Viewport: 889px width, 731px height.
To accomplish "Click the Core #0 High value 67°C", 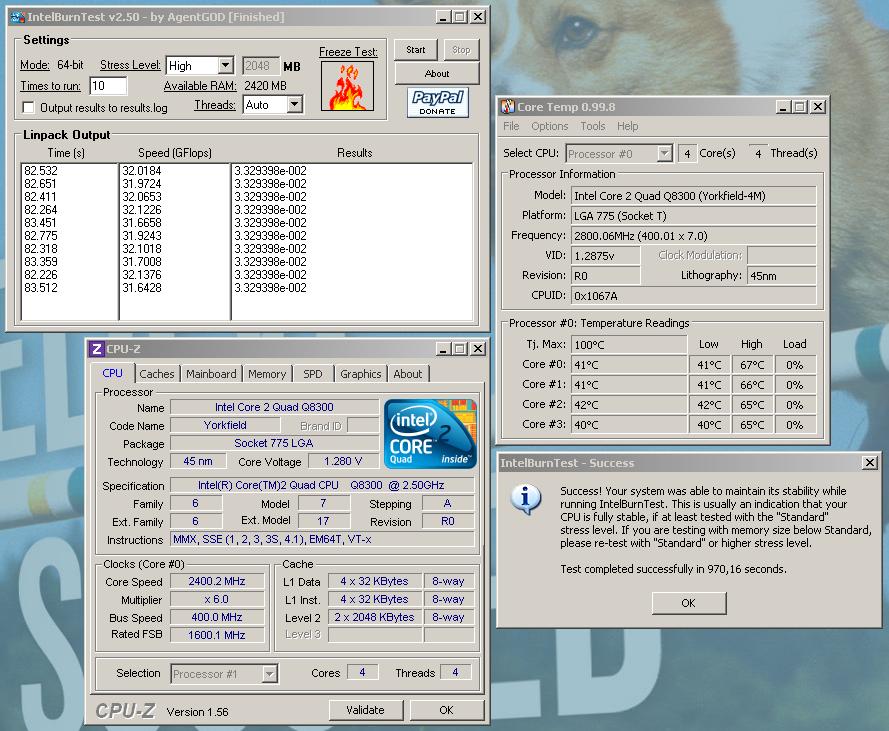I will [752, 365].
